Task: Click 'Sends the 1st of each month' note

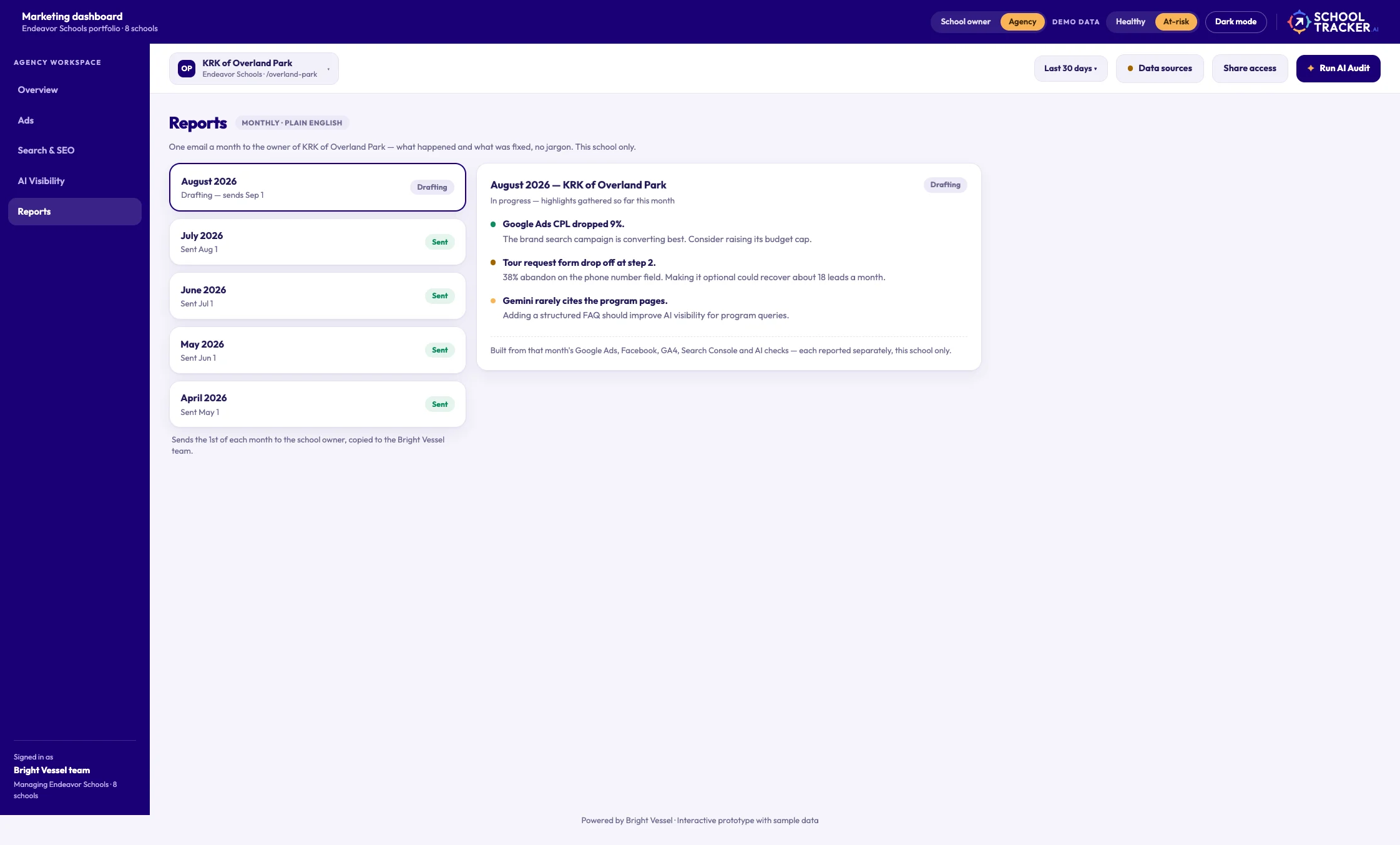Action: tap(308, 446)
